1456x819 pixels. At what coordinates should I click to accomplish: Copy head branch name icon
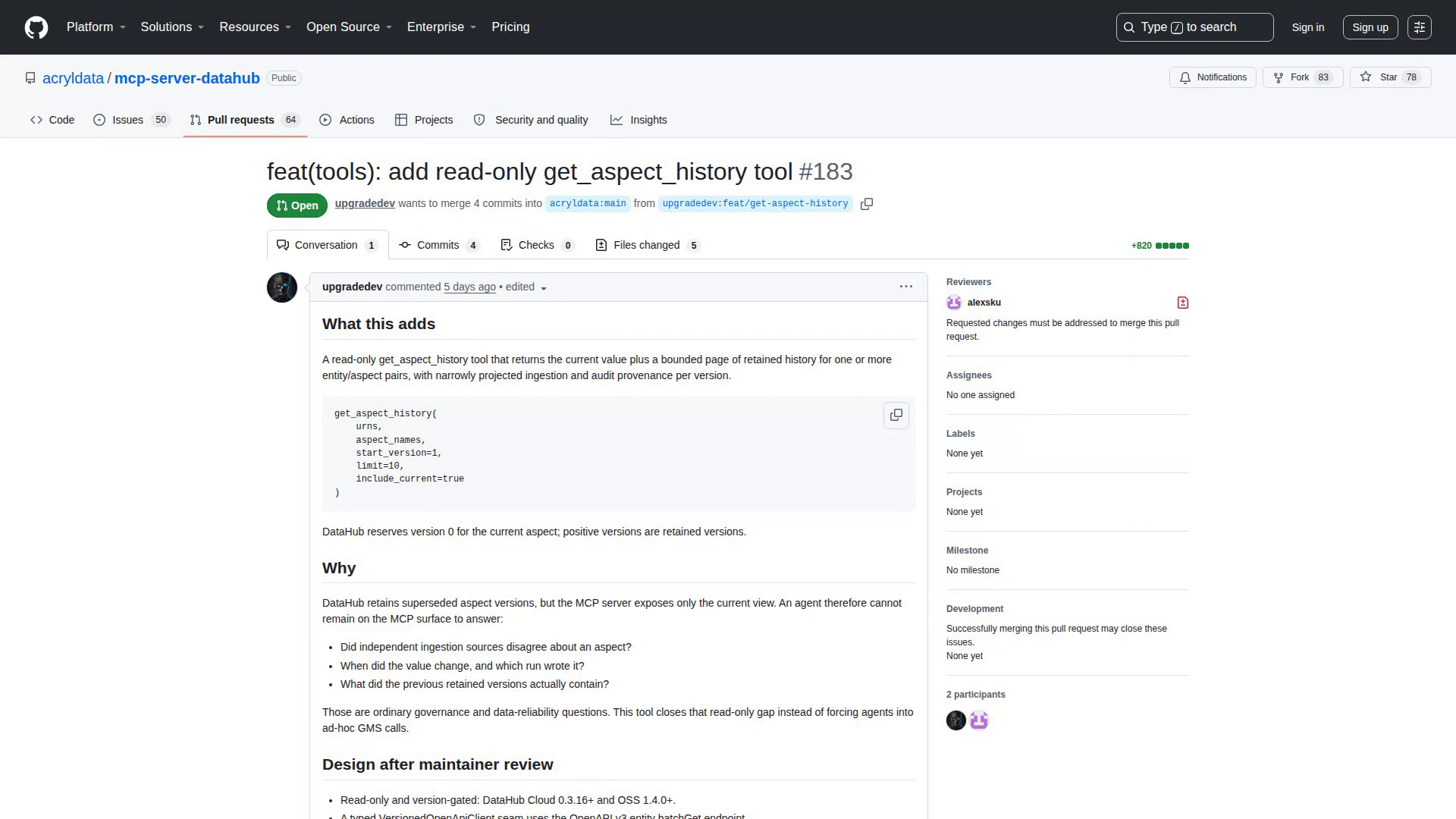867,204
